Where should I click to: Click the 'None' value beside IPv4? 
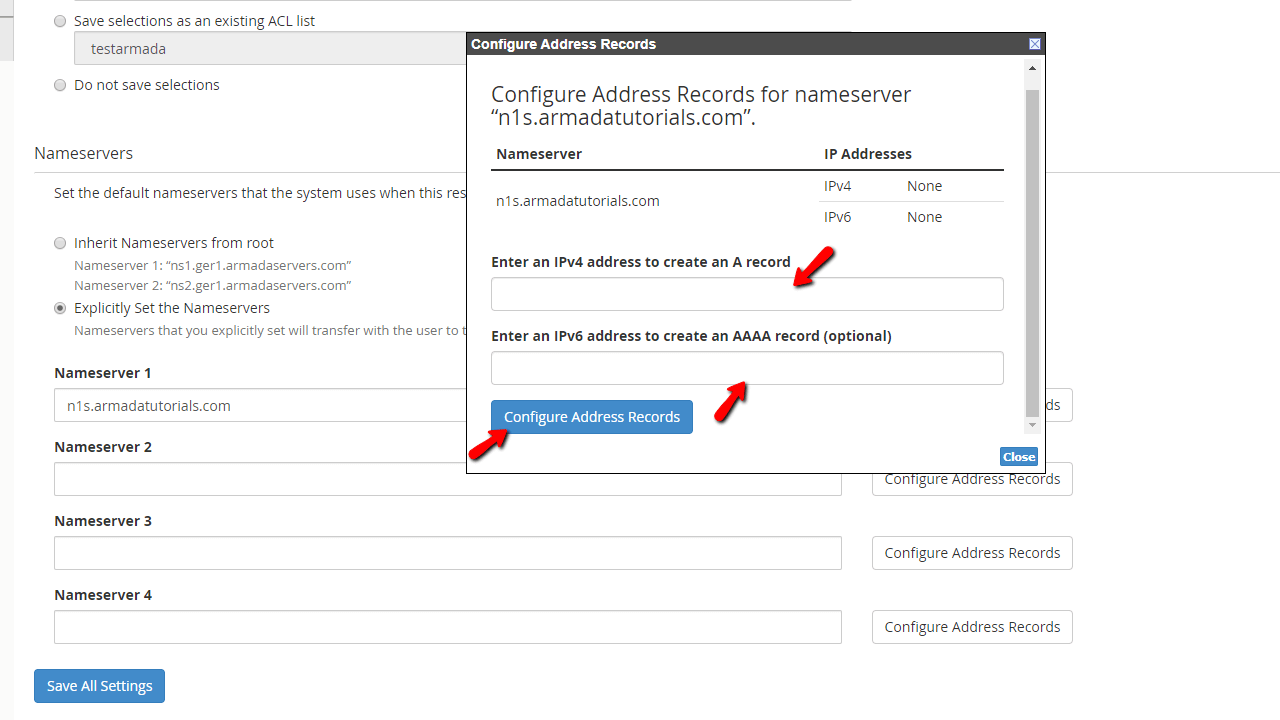click(925, 186)
